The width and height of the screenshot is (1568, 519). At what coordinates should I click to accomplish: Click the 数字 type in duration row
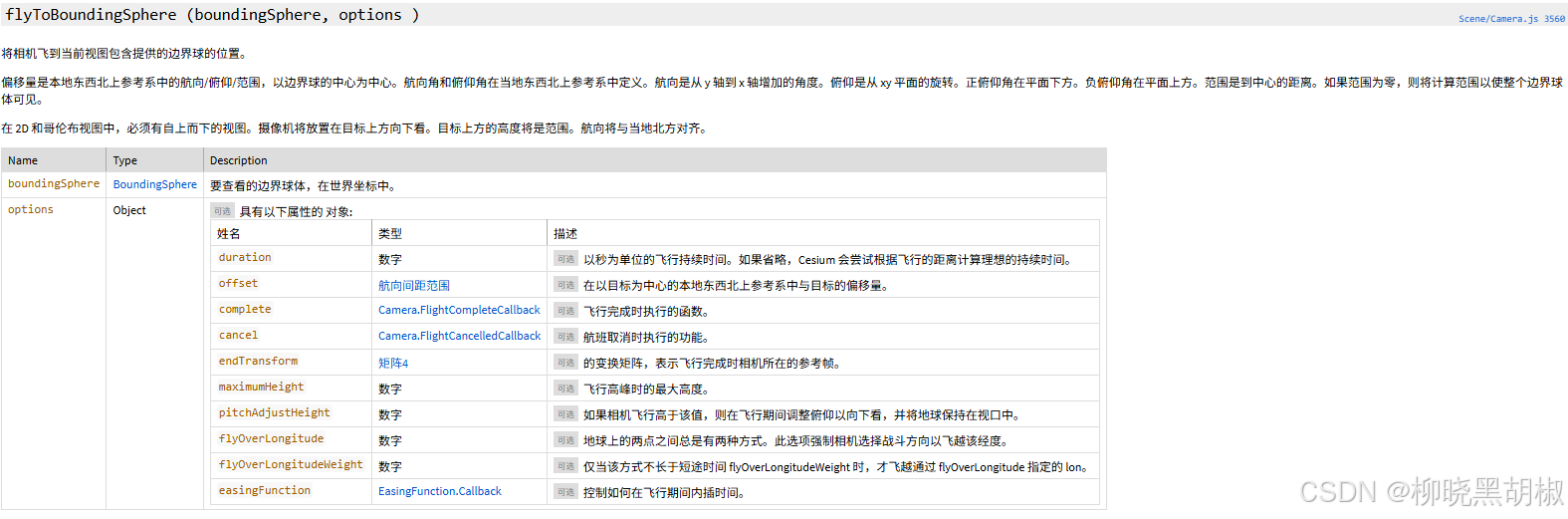(390, 260)
